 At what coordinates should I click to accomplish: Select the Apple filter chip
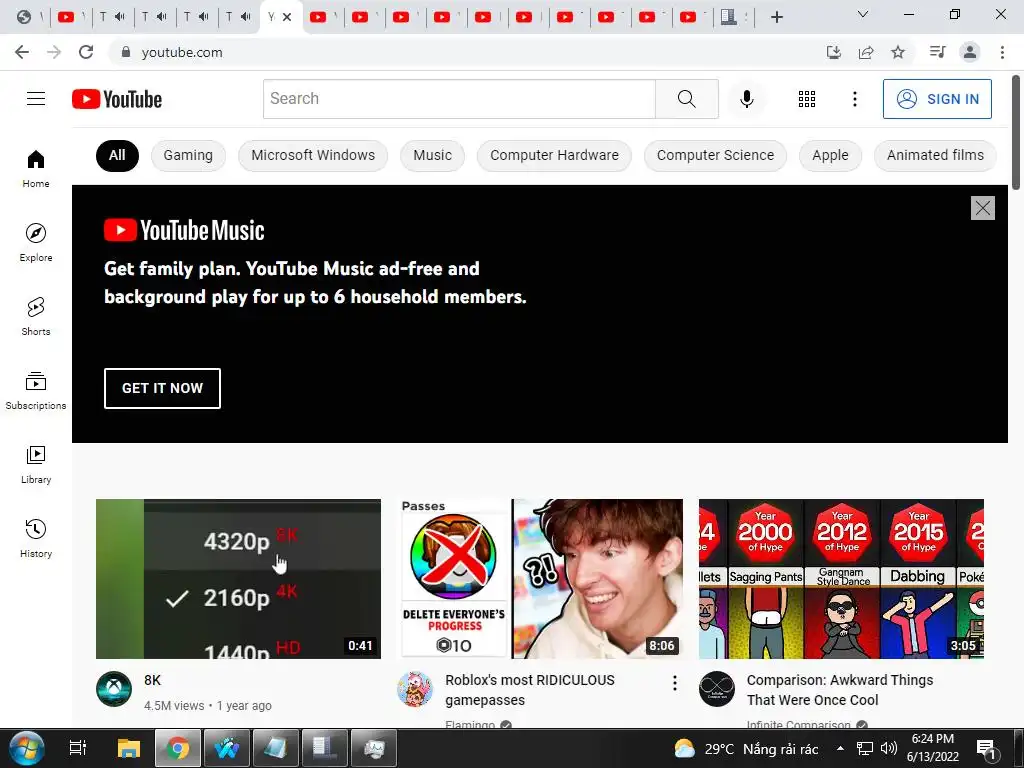click(830, 155)
